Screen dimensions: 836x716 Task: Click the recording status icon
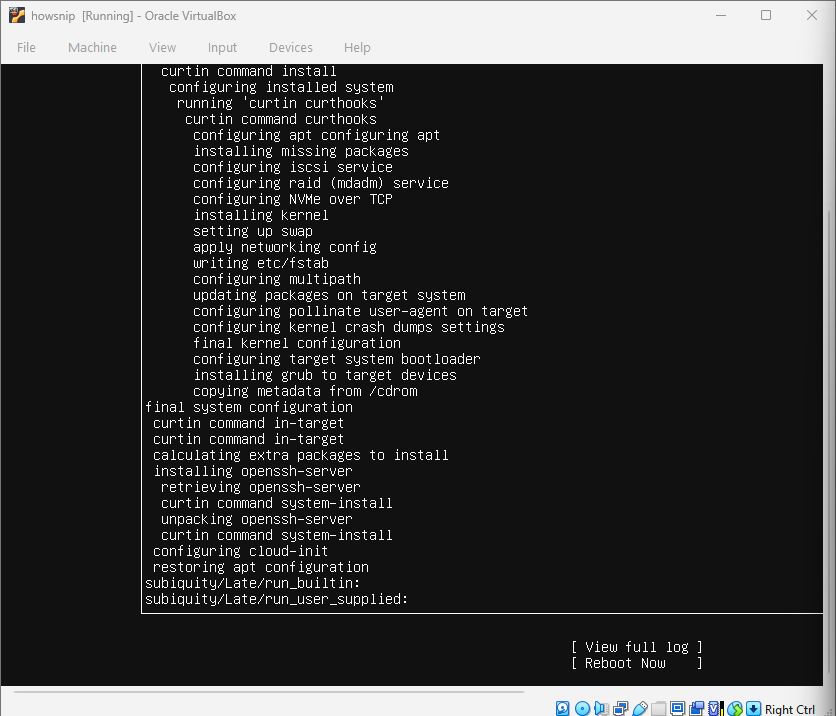click(697, 709)
